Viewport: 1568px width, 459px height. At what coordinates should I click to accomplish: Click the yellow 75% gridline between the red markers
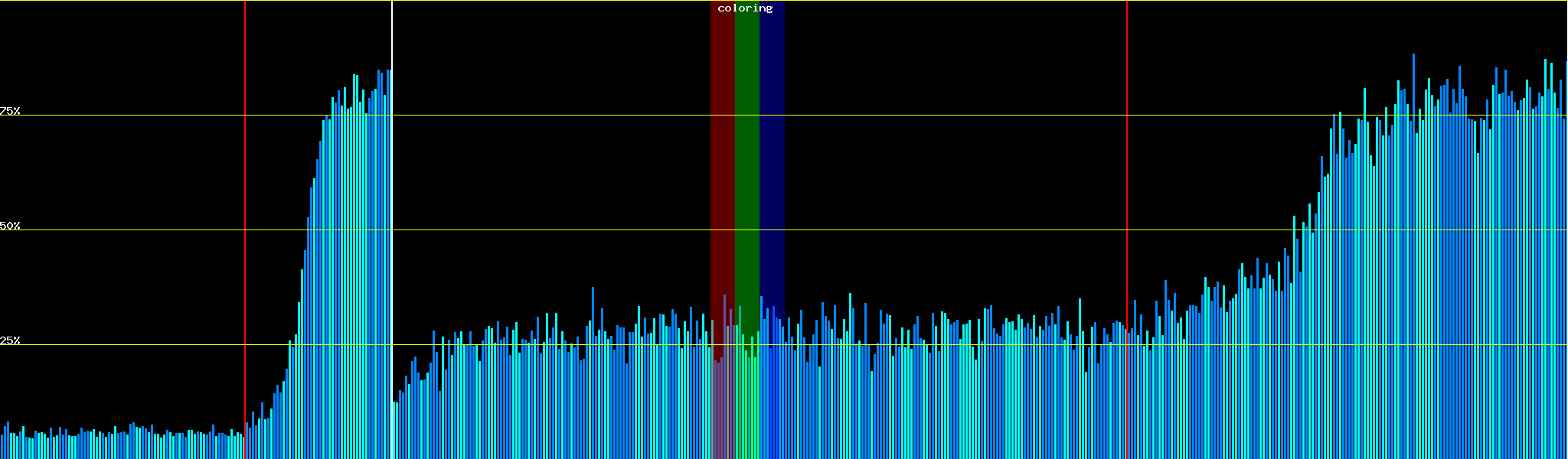pyautogui.click(x=536, y=116)
